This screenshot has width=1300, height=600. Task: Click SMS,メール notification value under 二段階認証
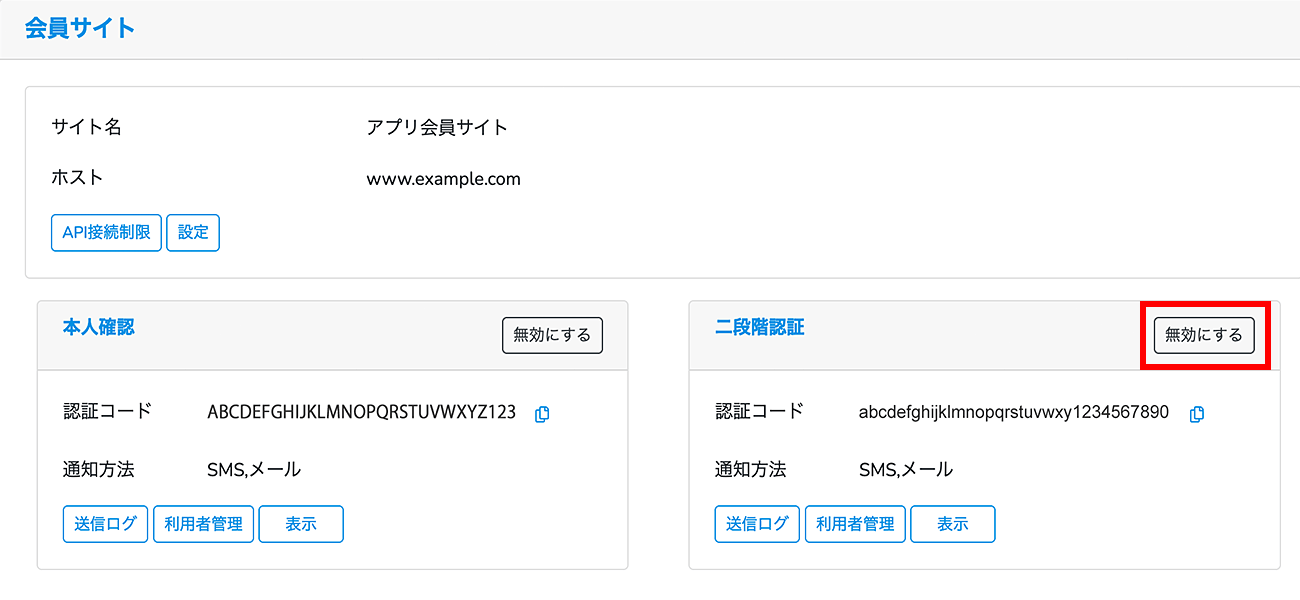[905, 469]
